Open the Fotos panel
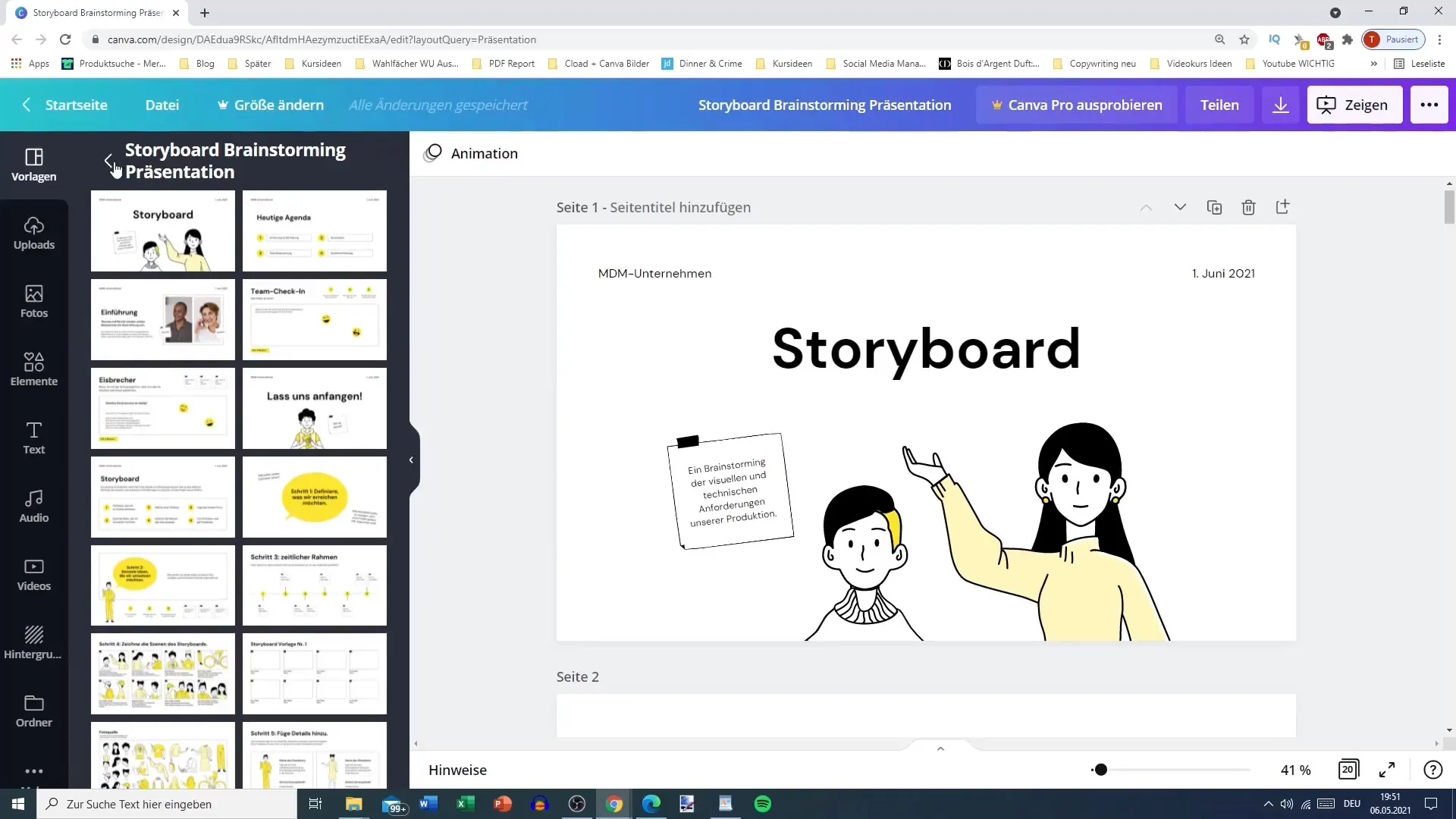1456x819 pixels. [33, 299]
